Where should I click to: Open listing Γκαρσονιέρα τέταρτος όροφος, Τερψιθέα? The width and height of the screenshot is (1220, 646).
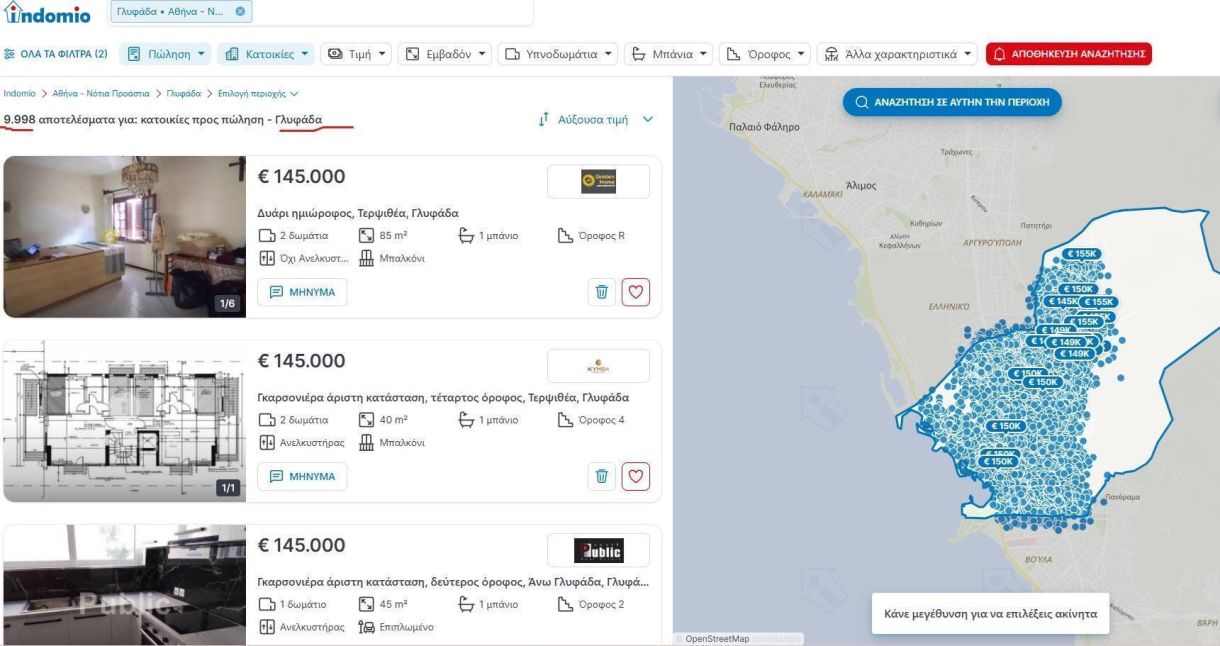[x=443, y=397]
